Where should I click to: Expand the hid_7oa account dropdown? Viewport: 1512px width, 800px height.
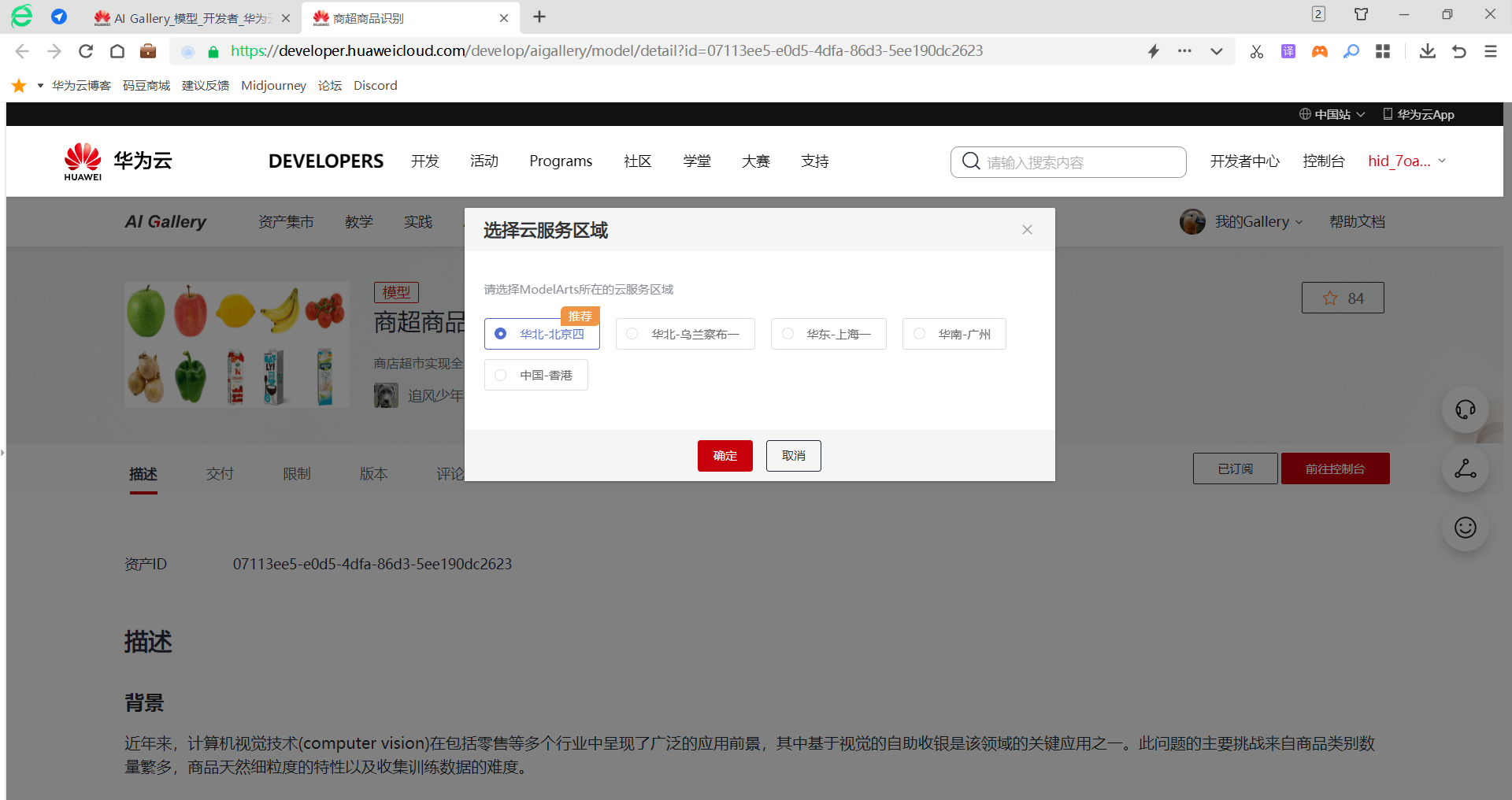[x=1407, y=161]
